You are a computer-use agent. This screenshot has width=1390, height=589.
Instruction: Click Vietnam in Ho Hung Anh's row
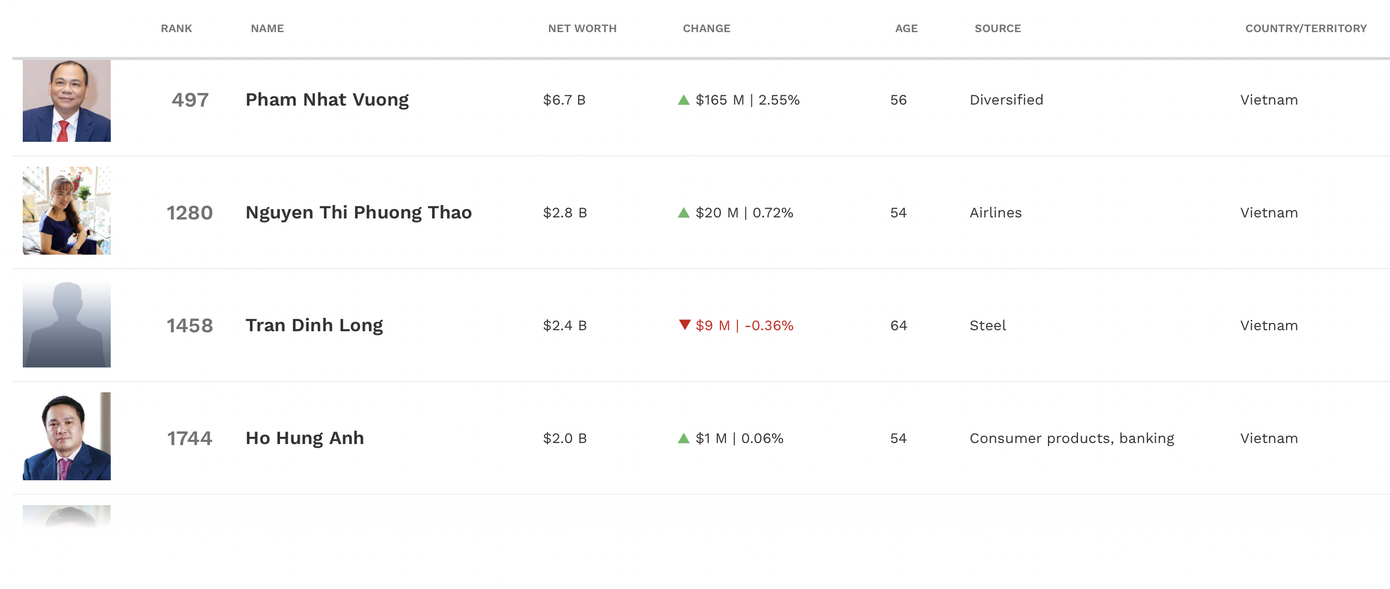1269,438
